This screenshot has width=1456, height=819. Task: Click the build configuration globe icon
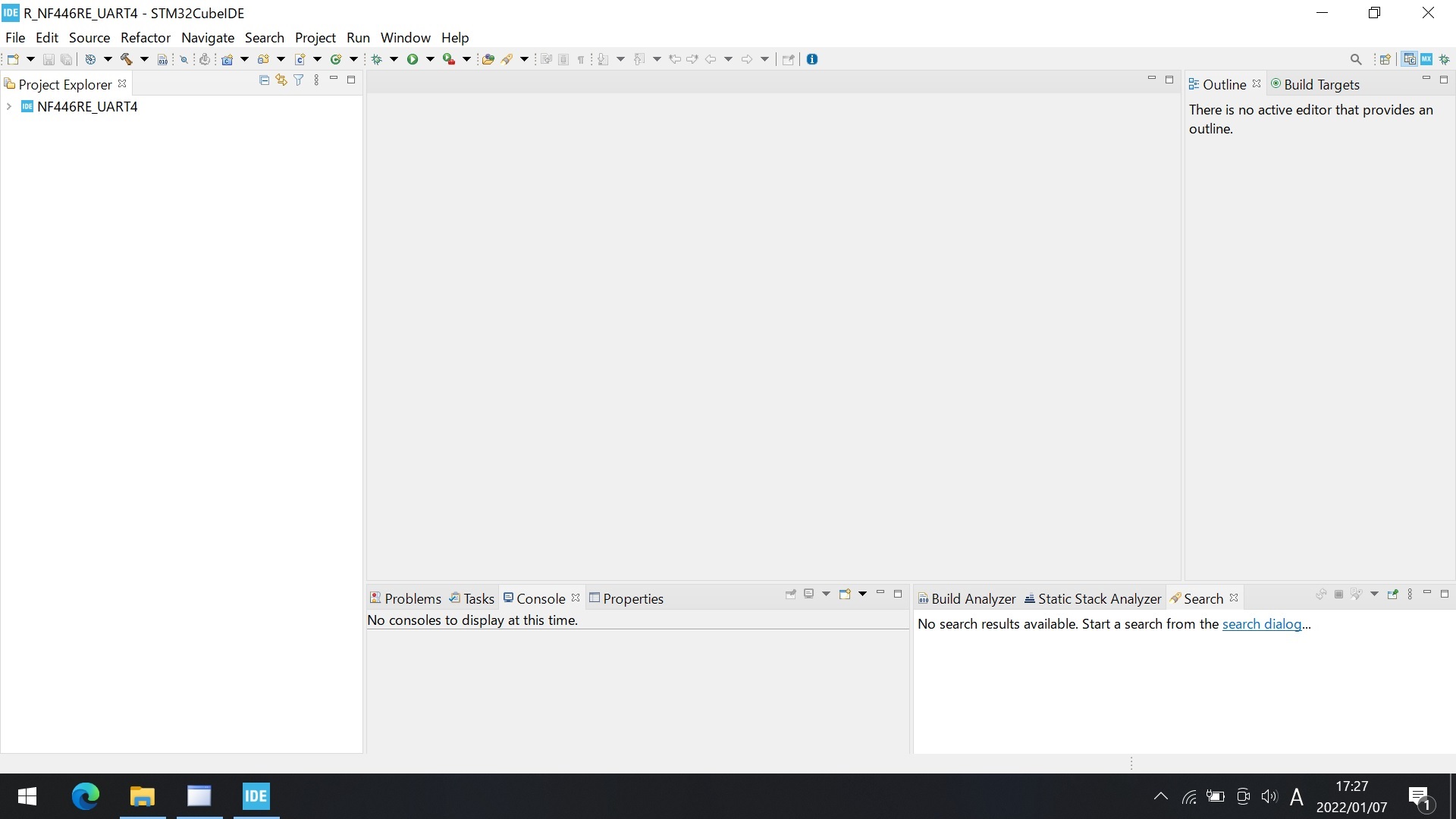point(90,59)
